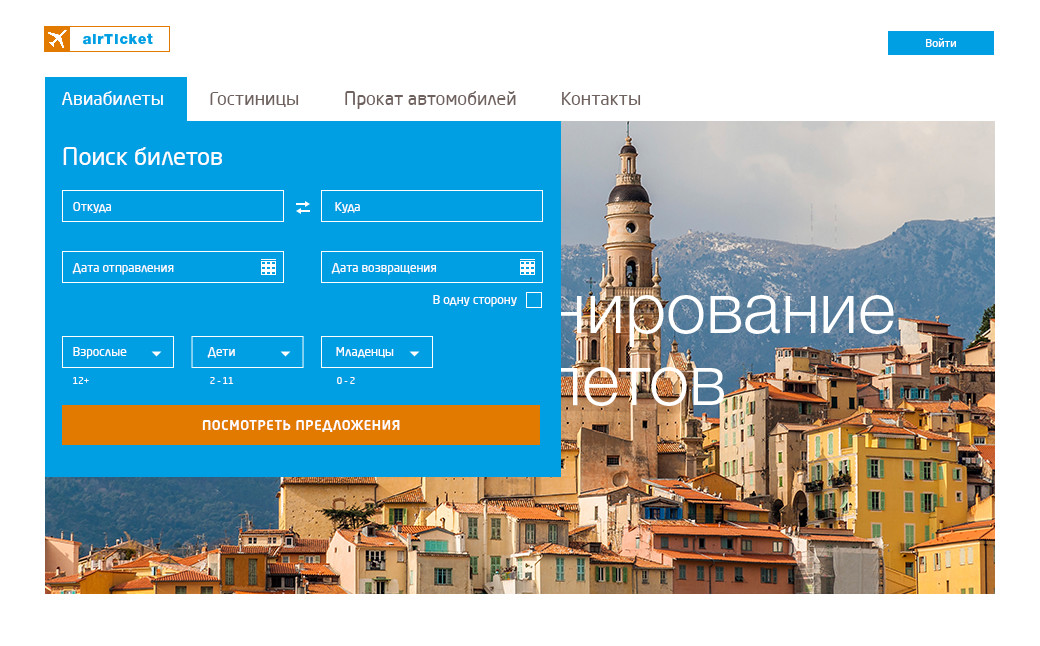Swap origin and destination with arrows icon
The height and width of the screenshot is (646, 1040).
point(302,208)
